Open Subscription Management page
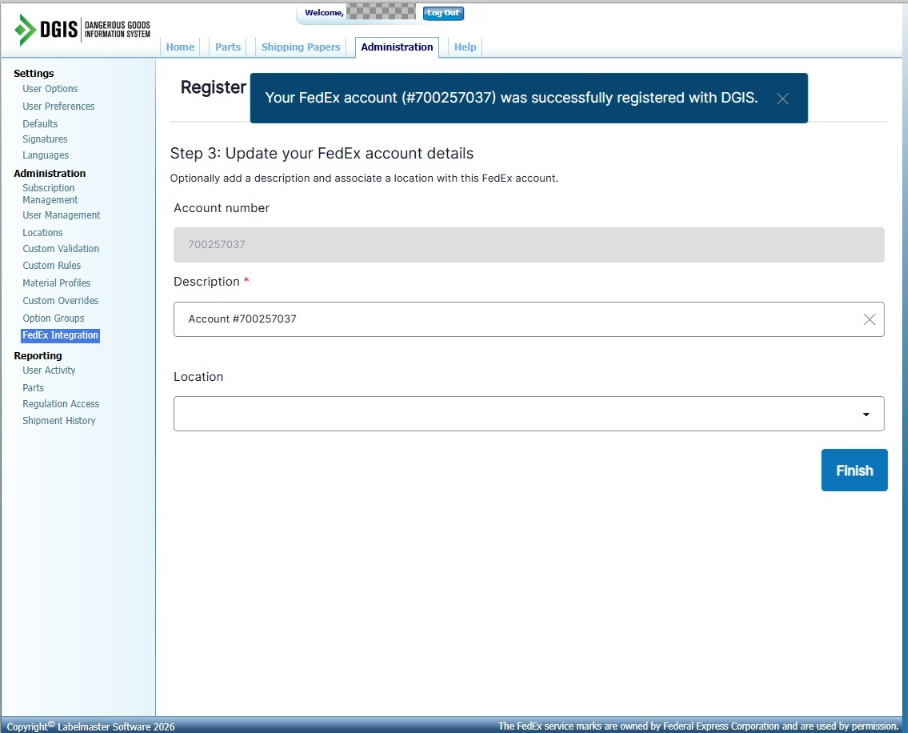 tap(49, 194)
